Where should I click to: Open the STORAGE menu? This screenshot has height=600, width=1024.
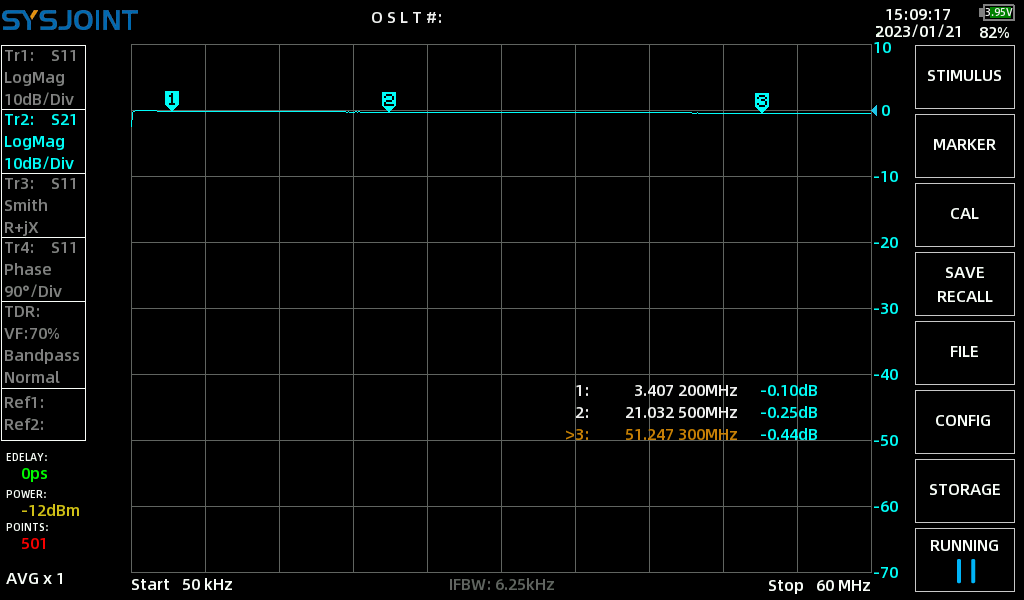tap(965, 491)
